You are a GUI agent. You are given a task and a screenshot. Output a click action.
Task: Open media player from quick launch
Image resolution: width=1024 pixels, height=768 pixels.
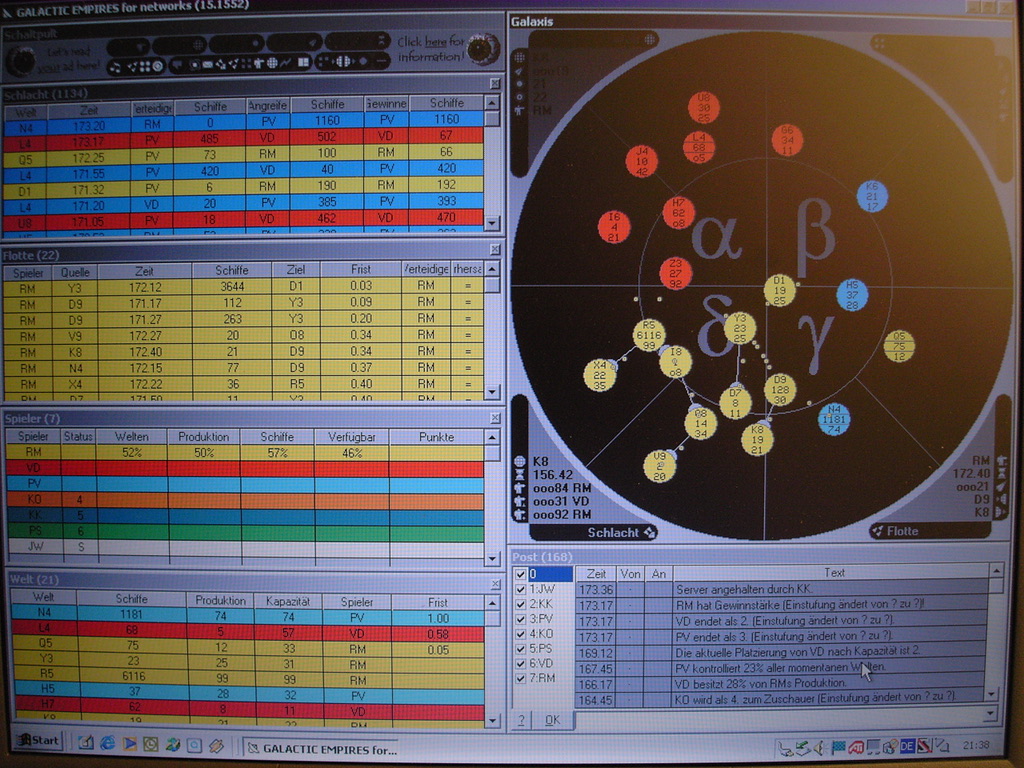[129, 743]
